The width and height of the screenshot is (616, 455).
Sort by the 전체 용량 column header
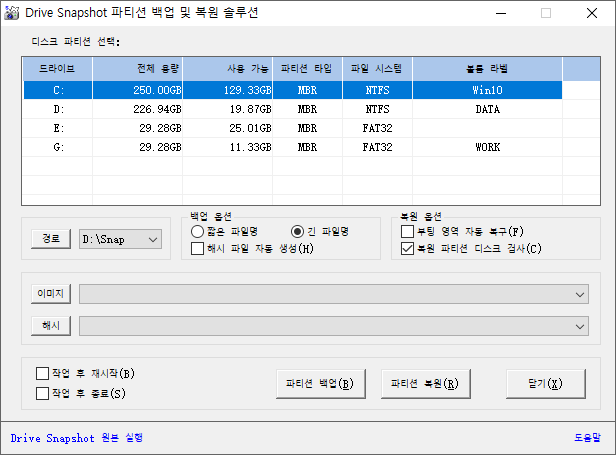tap(138, 69)
